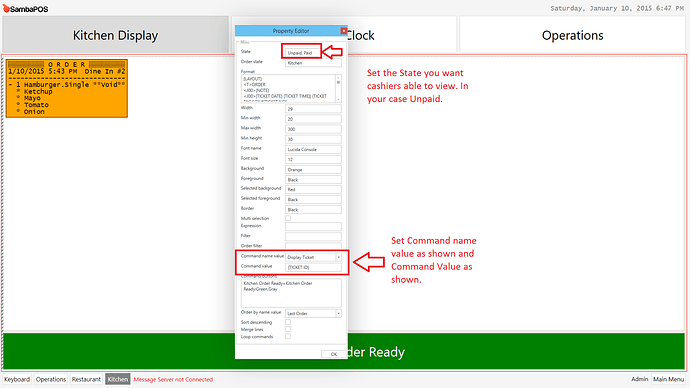Go to Main Menu
690x388 pixels.
click(x=668, y=379)
